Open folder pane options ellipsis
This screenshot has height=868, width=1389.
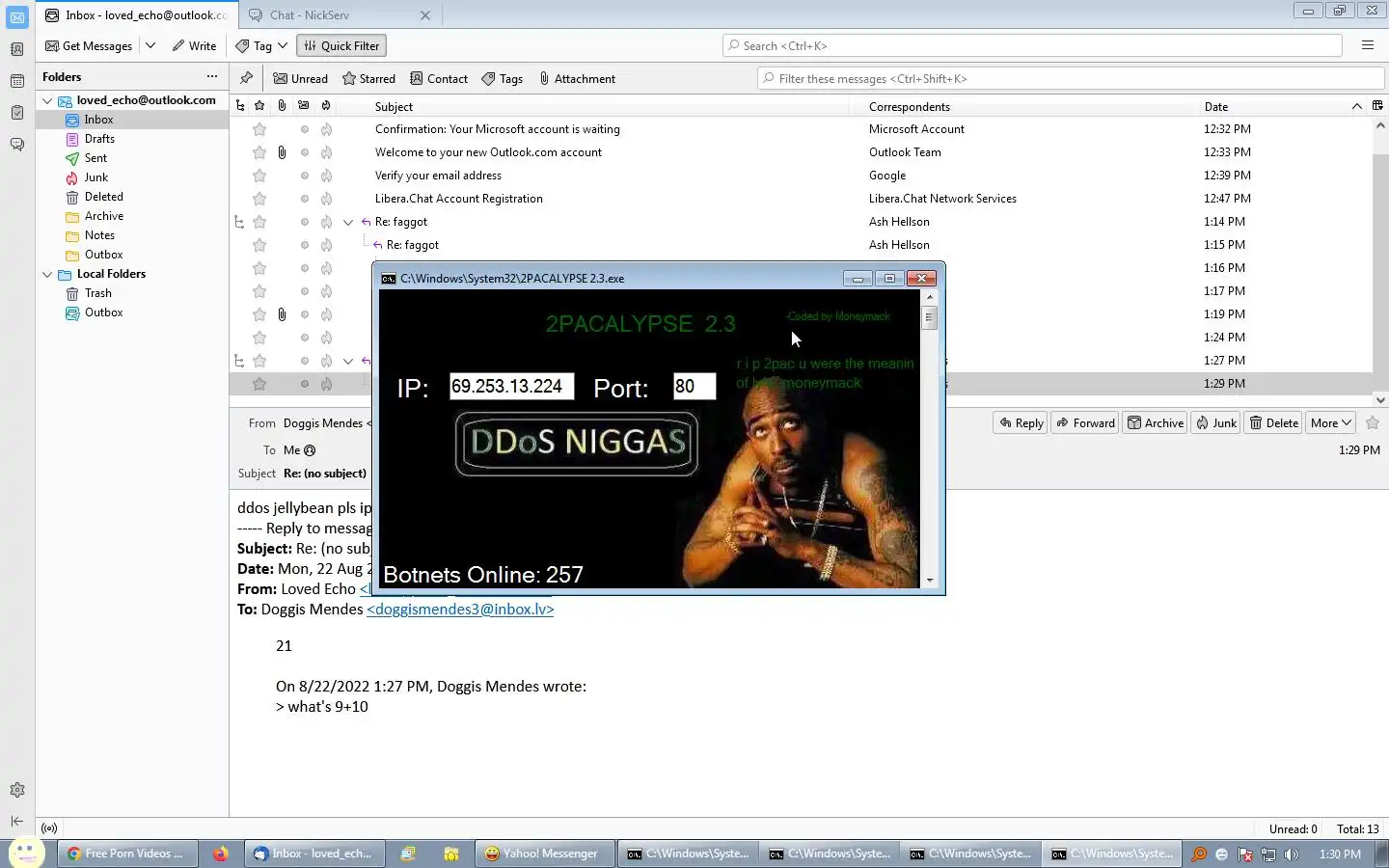click(212, 76)
